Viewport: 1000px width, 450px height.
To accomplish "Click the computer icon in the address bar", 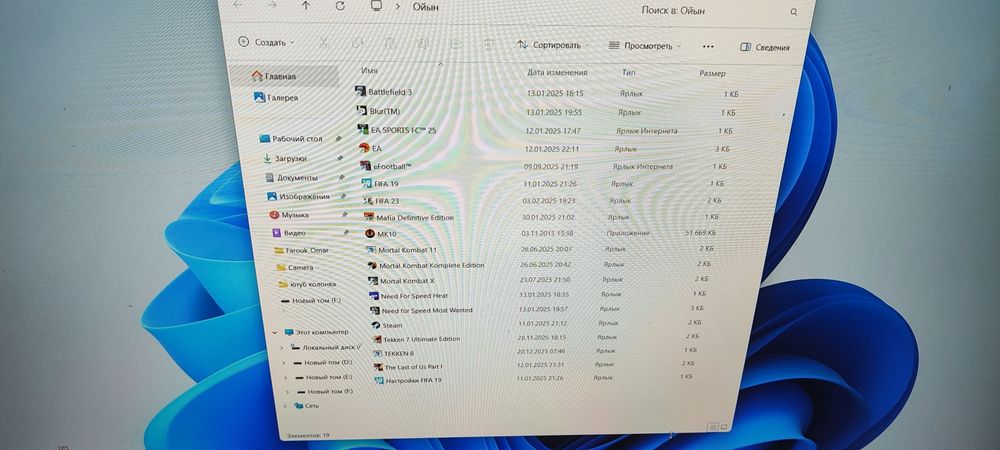I will (x=376, y=5).
